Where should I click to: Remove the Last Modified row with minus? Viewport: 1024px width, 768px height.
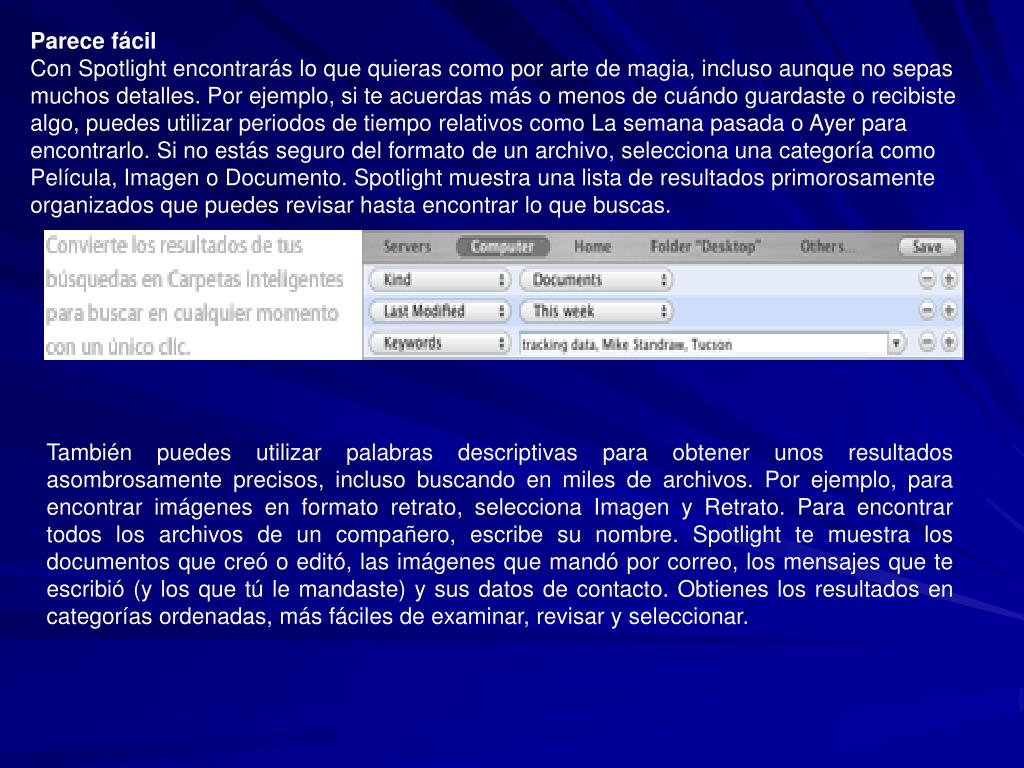point(927,310)
